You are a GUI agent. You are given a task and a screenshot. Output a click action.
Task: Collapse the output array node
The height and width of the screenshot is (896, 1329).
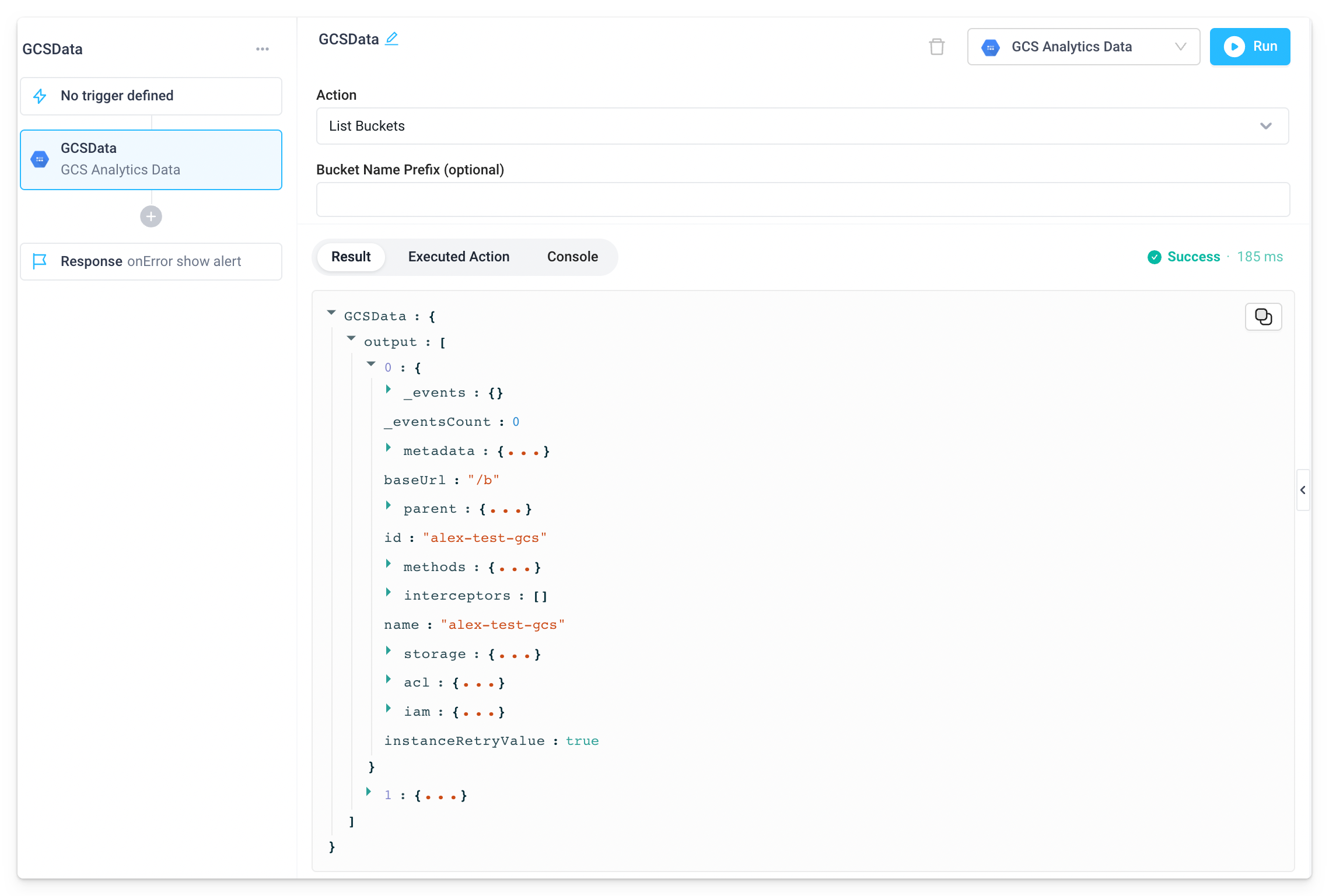pyautogui.click(x=351, y=338)
